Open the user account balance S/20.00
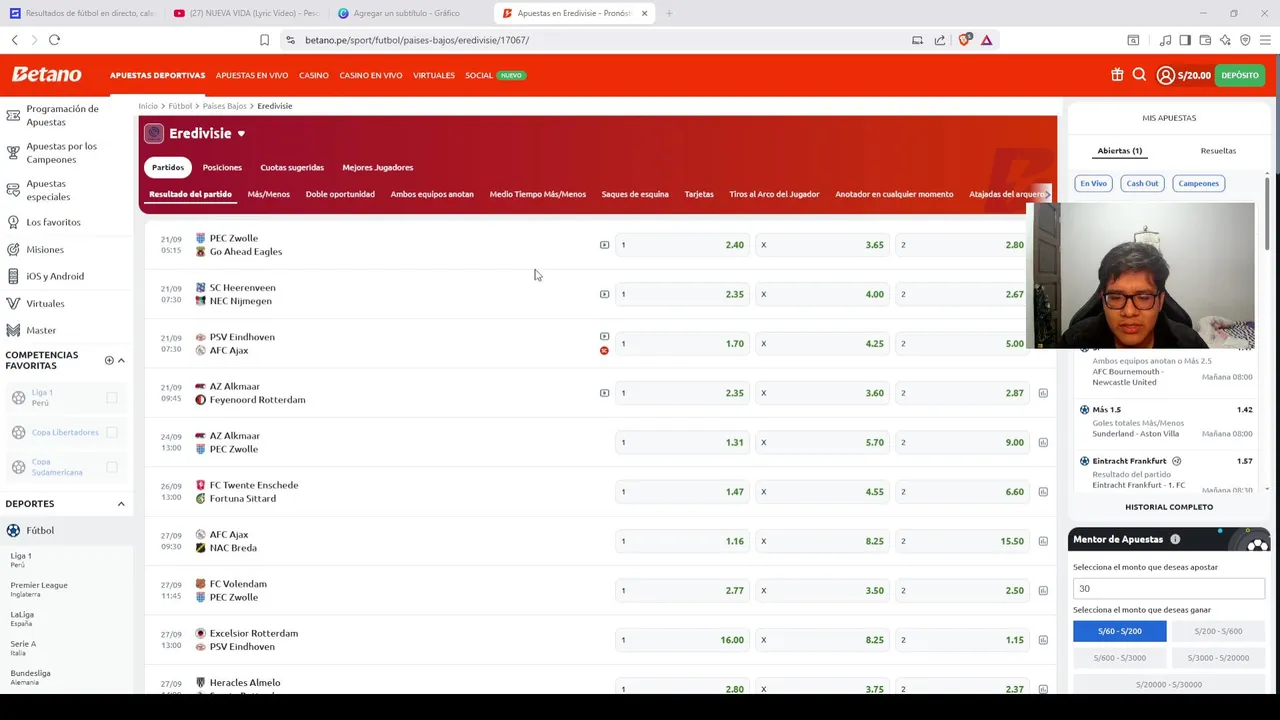Viewport: 1280px width, 720px height. (1184, 75)
